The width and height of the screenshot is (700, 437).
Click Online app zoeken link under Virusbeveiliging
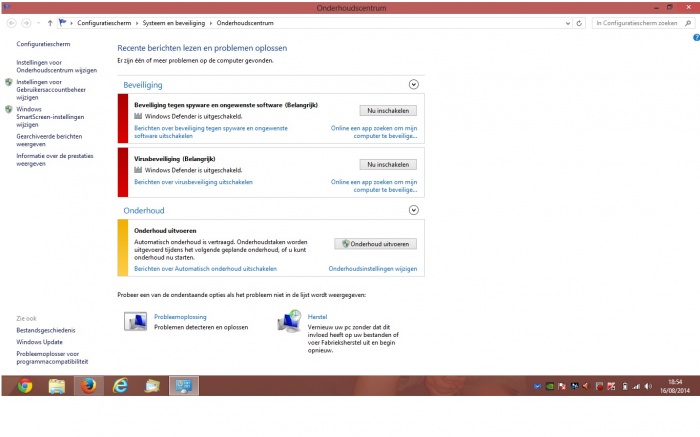(374, 186)
